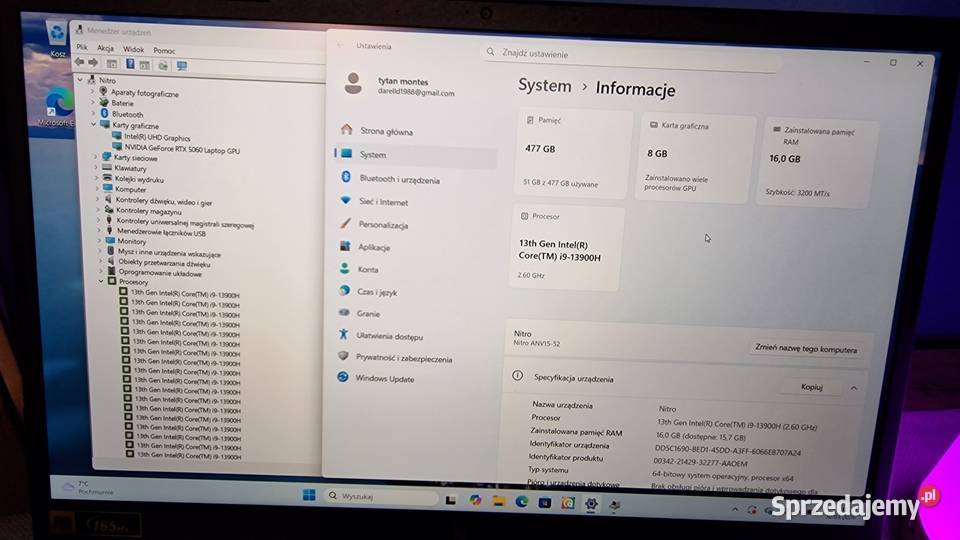Open the Pamięć 477 GB card
Viewport: 960px width, 540px height.
[573, 153]
